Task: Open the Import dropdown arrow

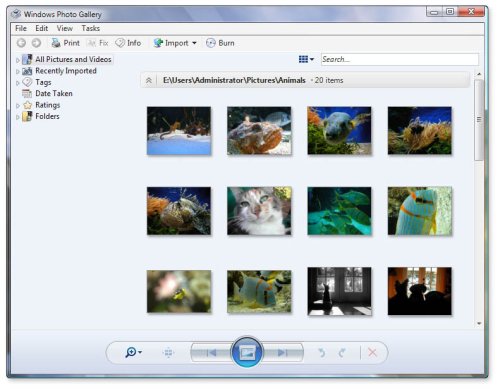Action: (194, 43)
